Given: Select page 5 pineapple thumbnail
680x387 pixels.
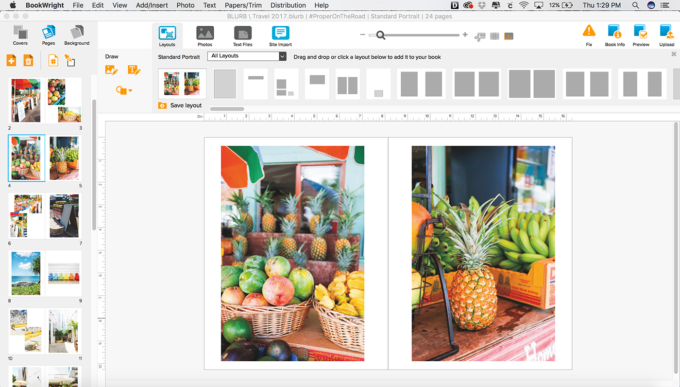Looking at the screenshot, I should 64,158.
